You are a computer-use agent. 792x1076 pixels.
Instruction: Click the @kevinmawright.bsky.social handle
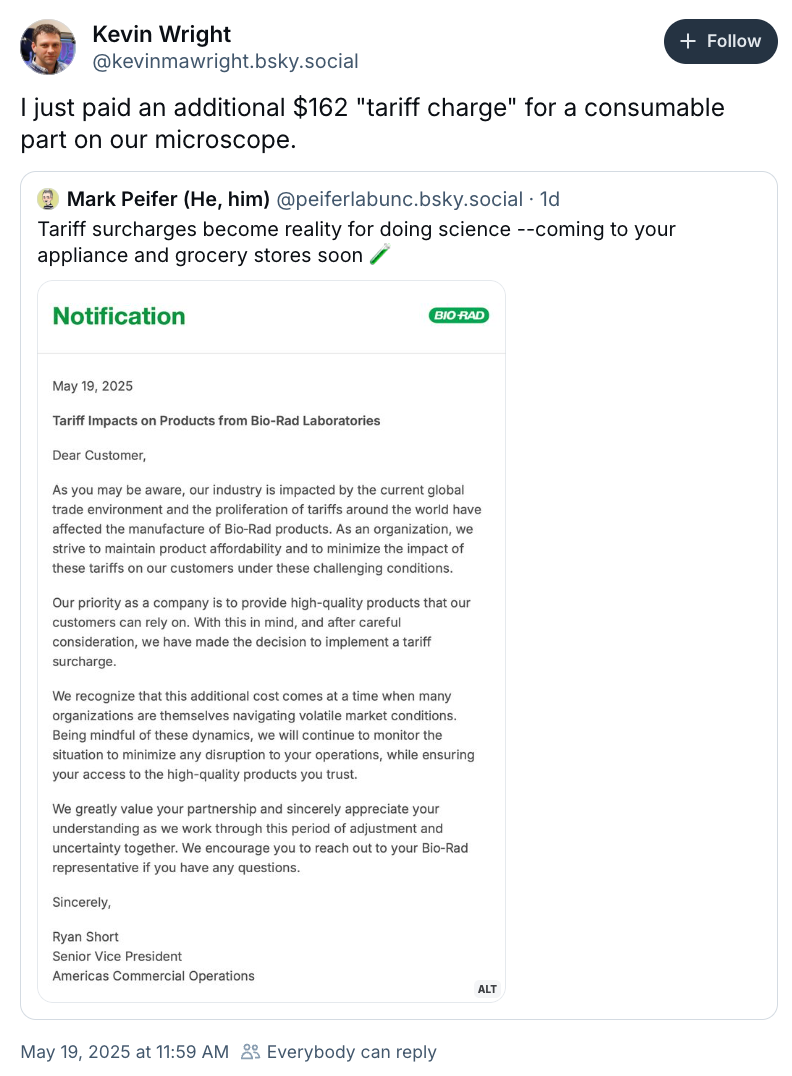coord(225,61)
